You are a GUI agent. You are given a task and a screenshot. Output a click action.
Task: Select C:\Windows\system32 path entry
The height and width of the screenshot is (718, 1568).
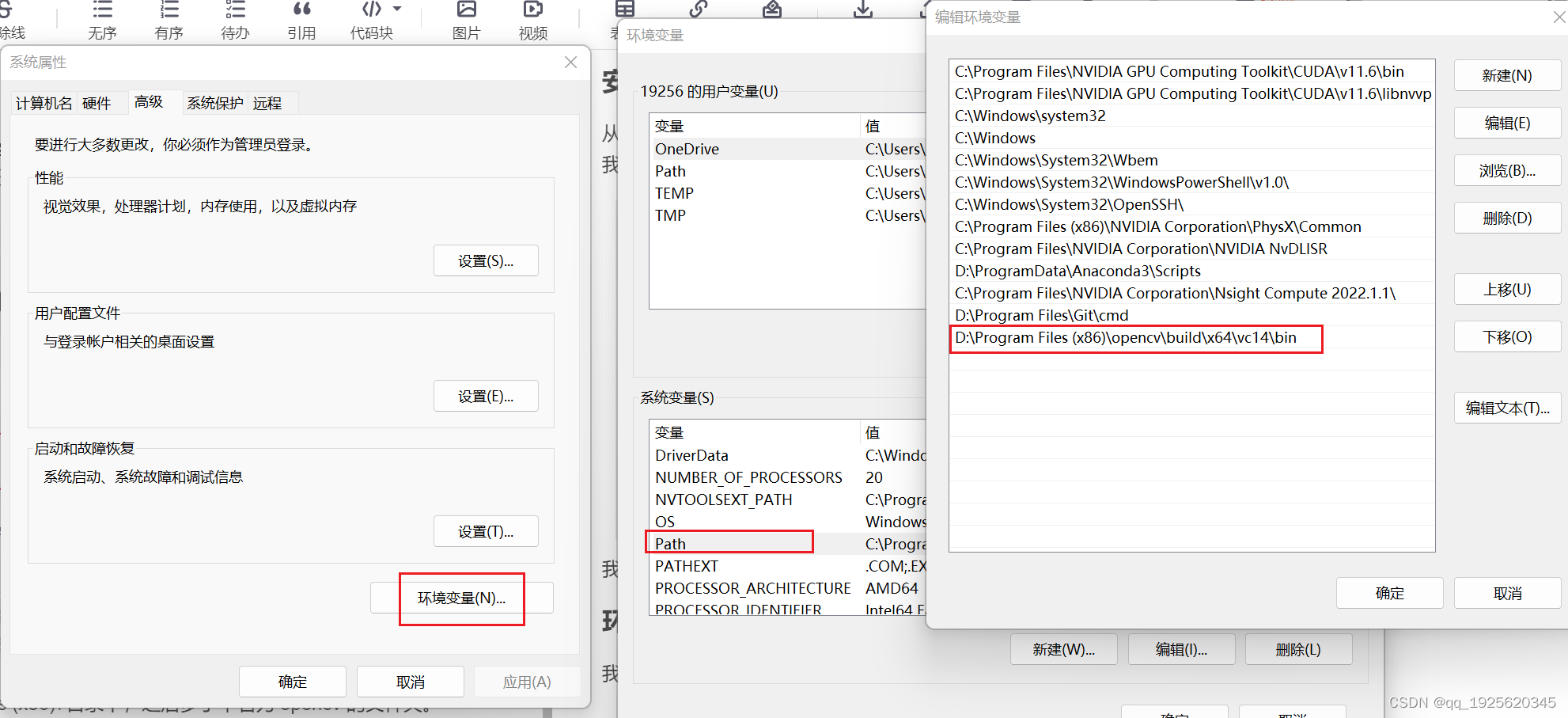[1192, 116]
